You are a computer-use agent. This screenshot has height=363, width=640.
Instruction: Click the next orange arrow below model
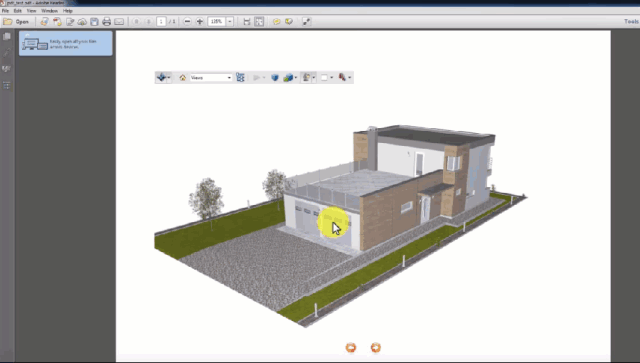pyautogui.click(x=376, y=347)
